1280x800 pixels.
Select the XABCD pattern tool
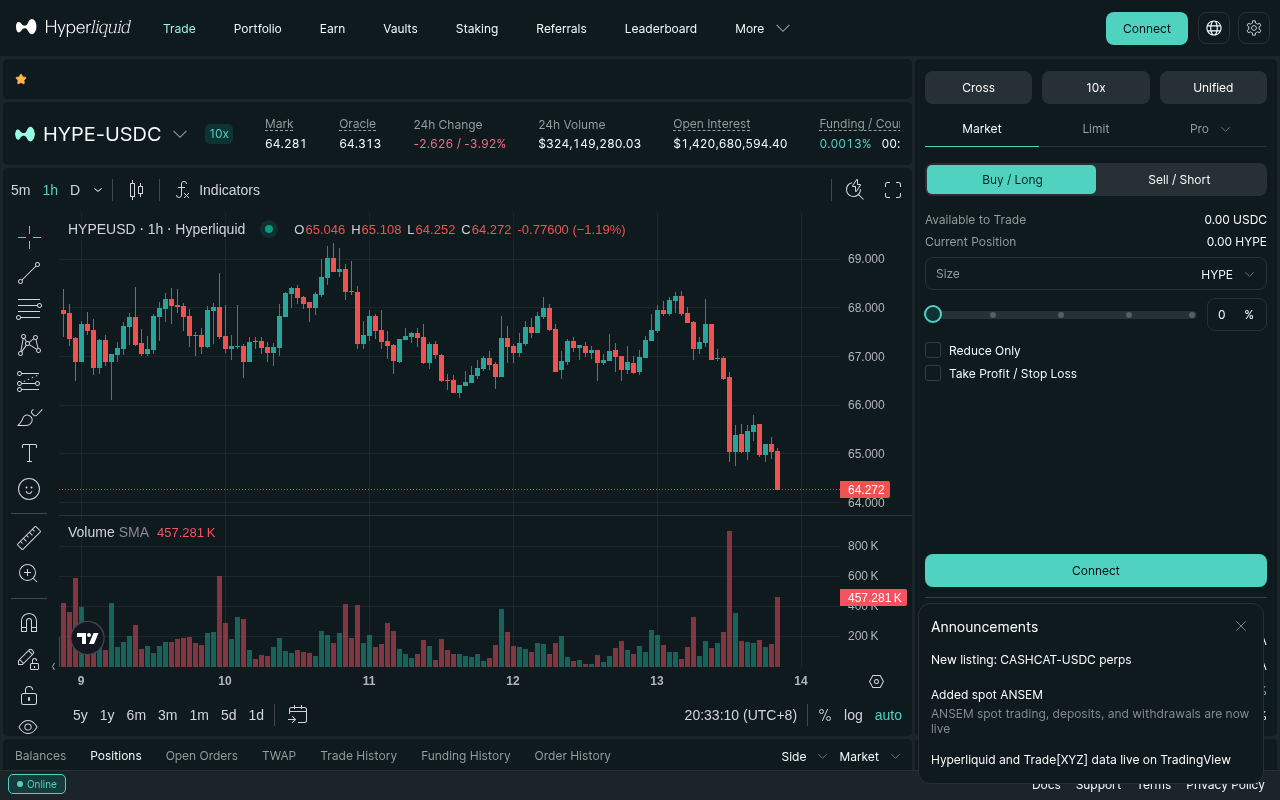(x=29, y=345)
